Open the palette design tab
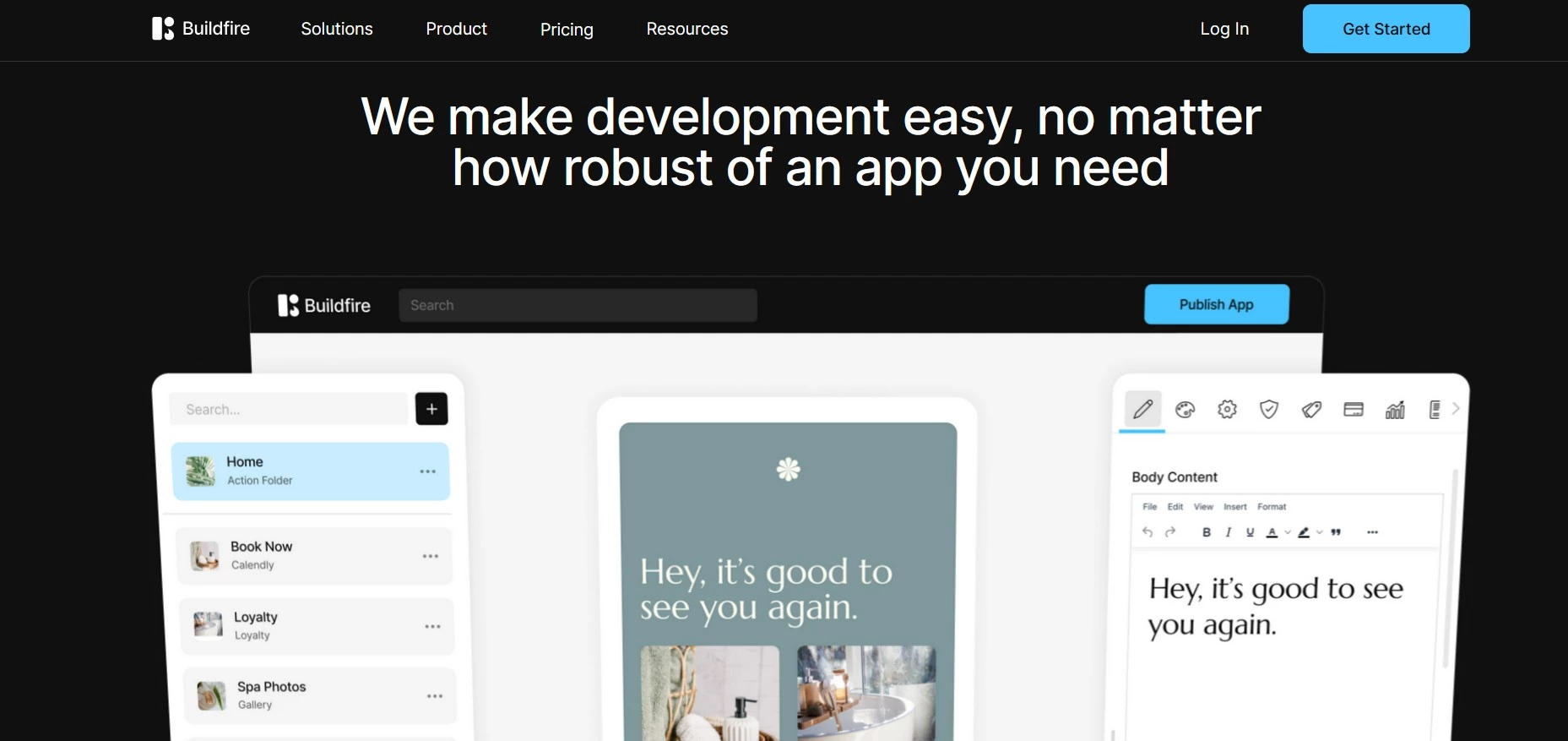The image size is (1568, 741). click(1185, 410)
